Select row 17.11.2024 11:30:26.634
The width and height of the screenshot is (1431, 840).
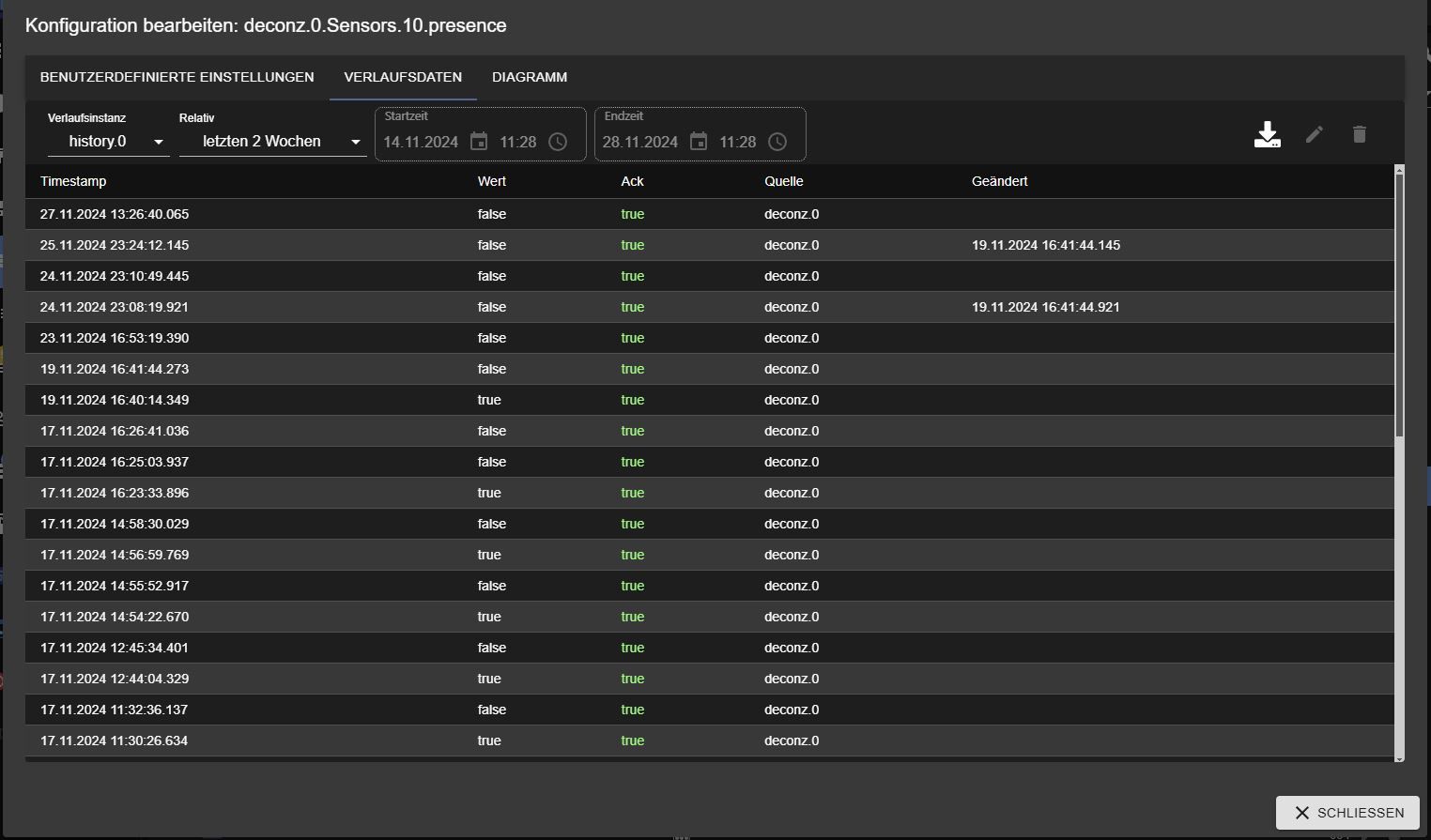[709, 741]
